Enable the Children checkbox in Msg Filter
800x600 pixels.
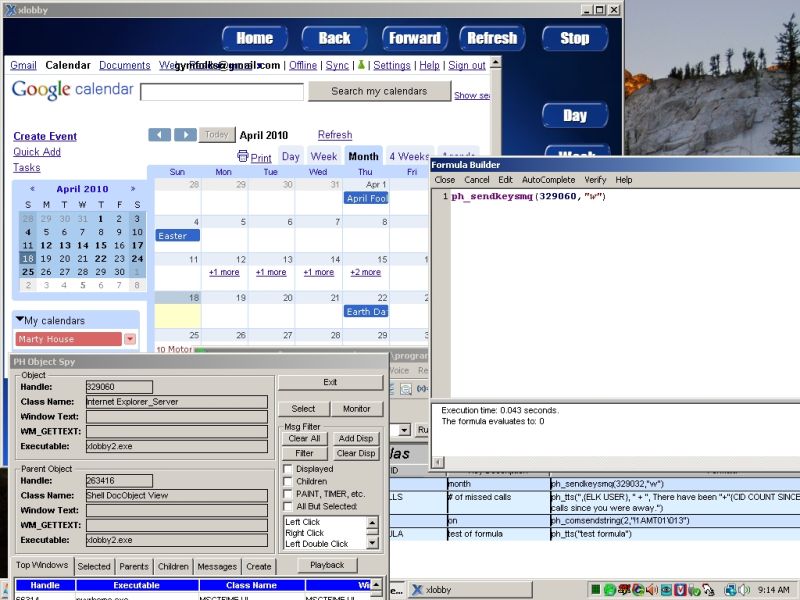(288, 481)
